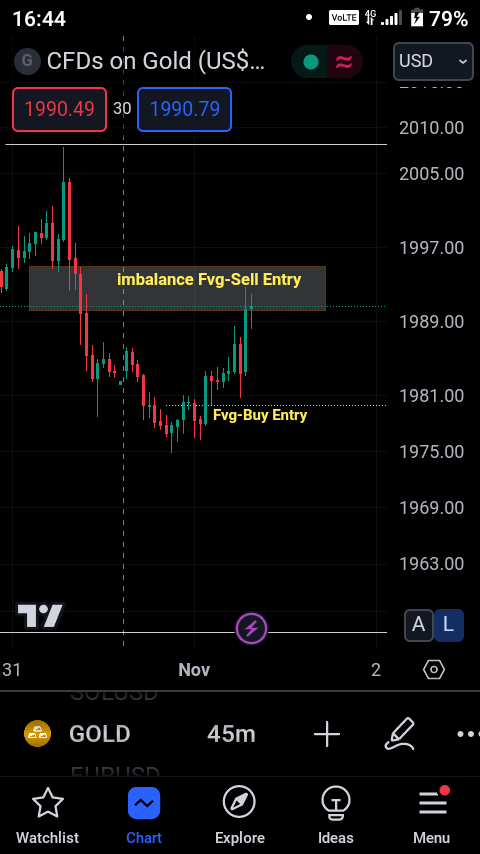Tap the gold bars symbol icon
This screenshot has width=480, height=854.
click(x=38, y=734)
